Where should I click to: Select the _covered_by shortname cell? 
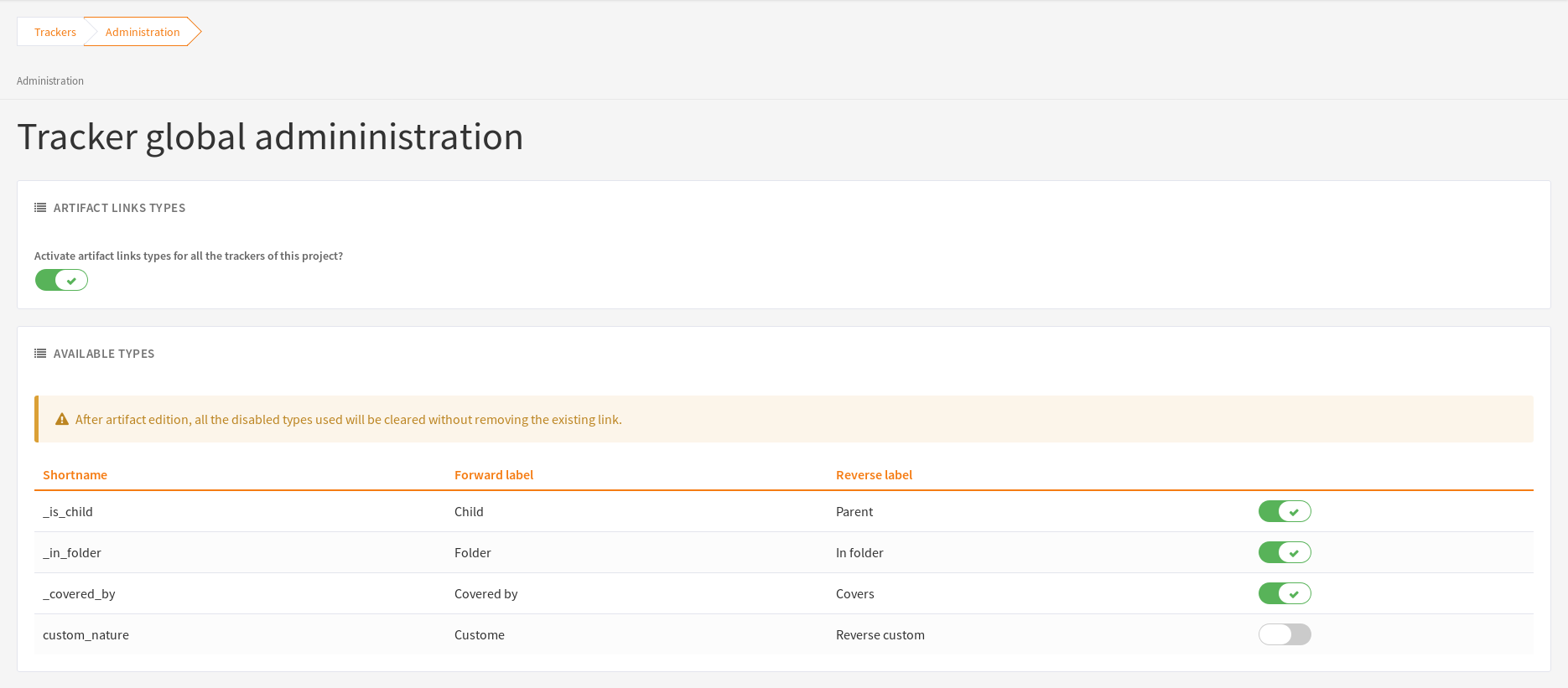click(x=79, y=594)
